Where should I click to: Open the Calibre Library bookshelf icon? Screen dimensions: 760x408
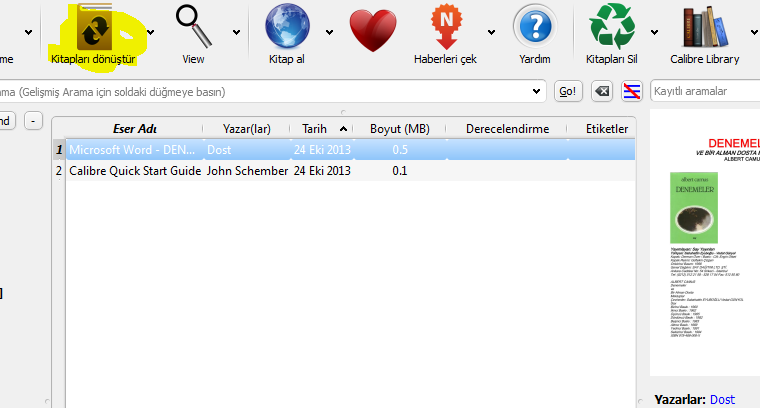[x=705, y=35]
